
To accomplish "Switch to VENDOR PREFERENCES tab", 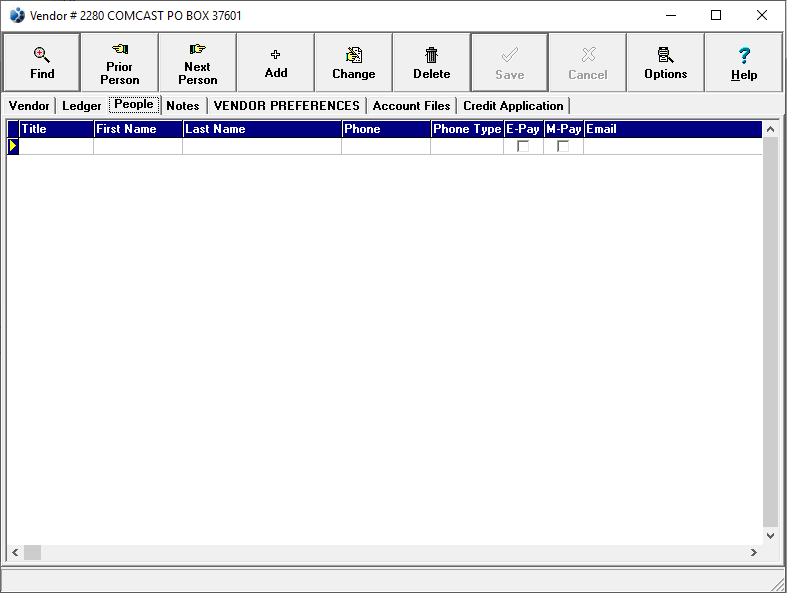I will coord(287,106).
